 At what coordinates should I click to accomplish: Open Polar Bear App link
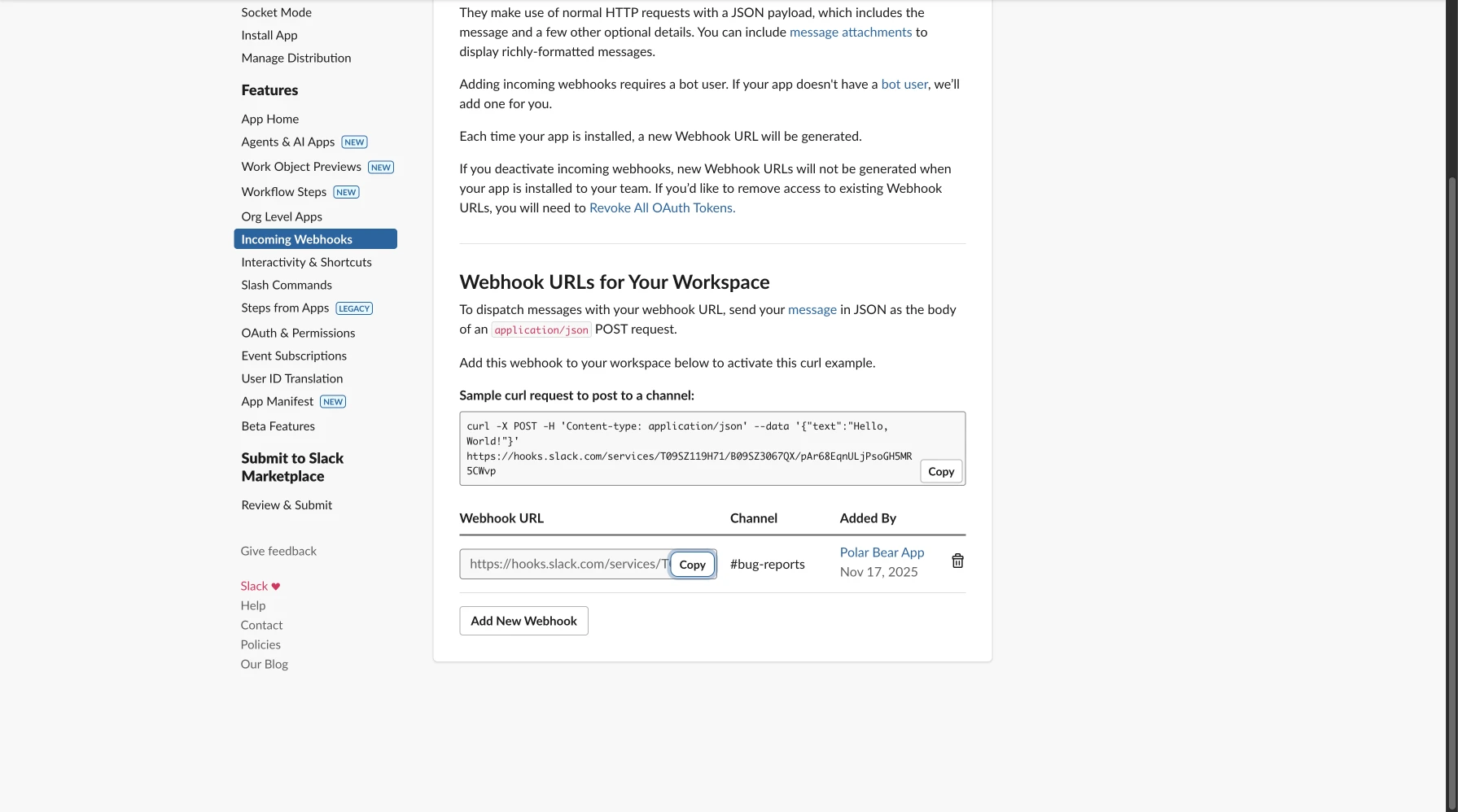882,552
